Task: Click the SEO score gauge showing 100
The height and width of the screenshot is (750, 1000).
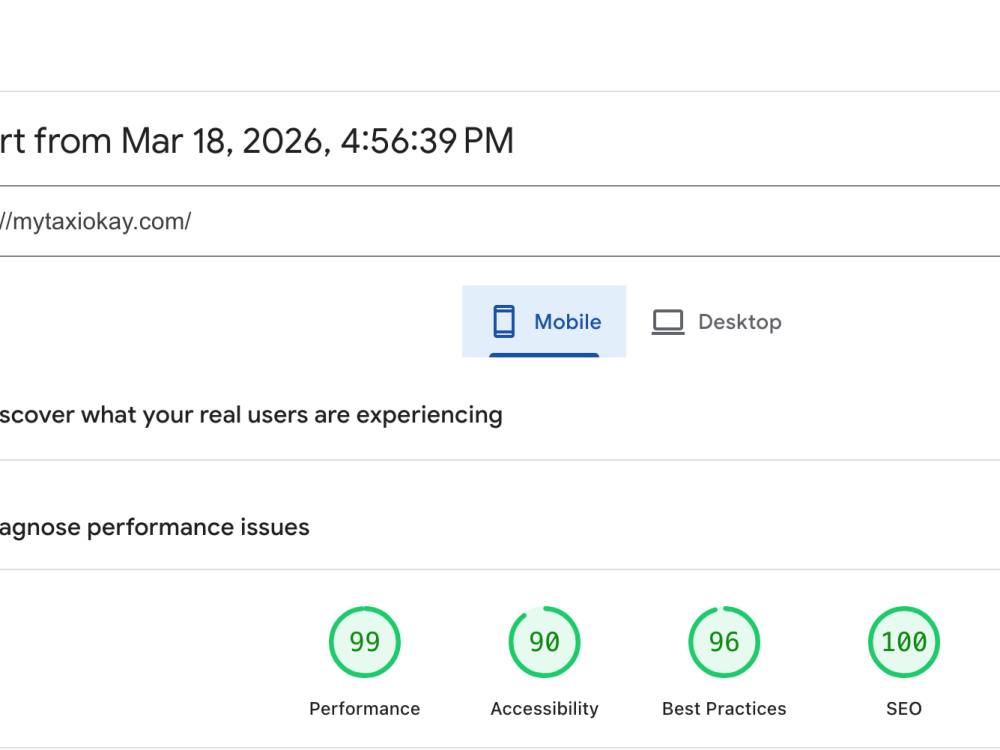Action: coord(904,642)
